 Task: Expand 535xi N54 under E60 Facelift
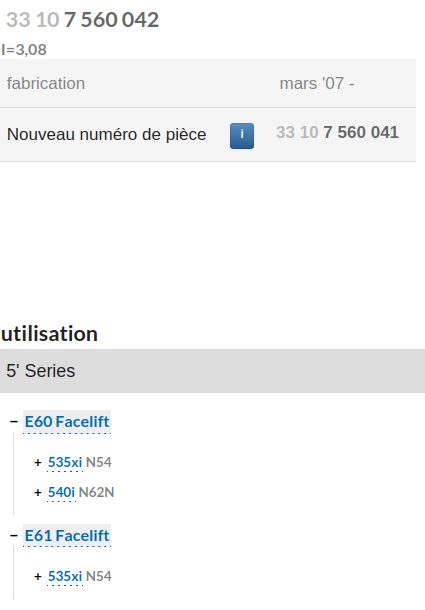38,463
